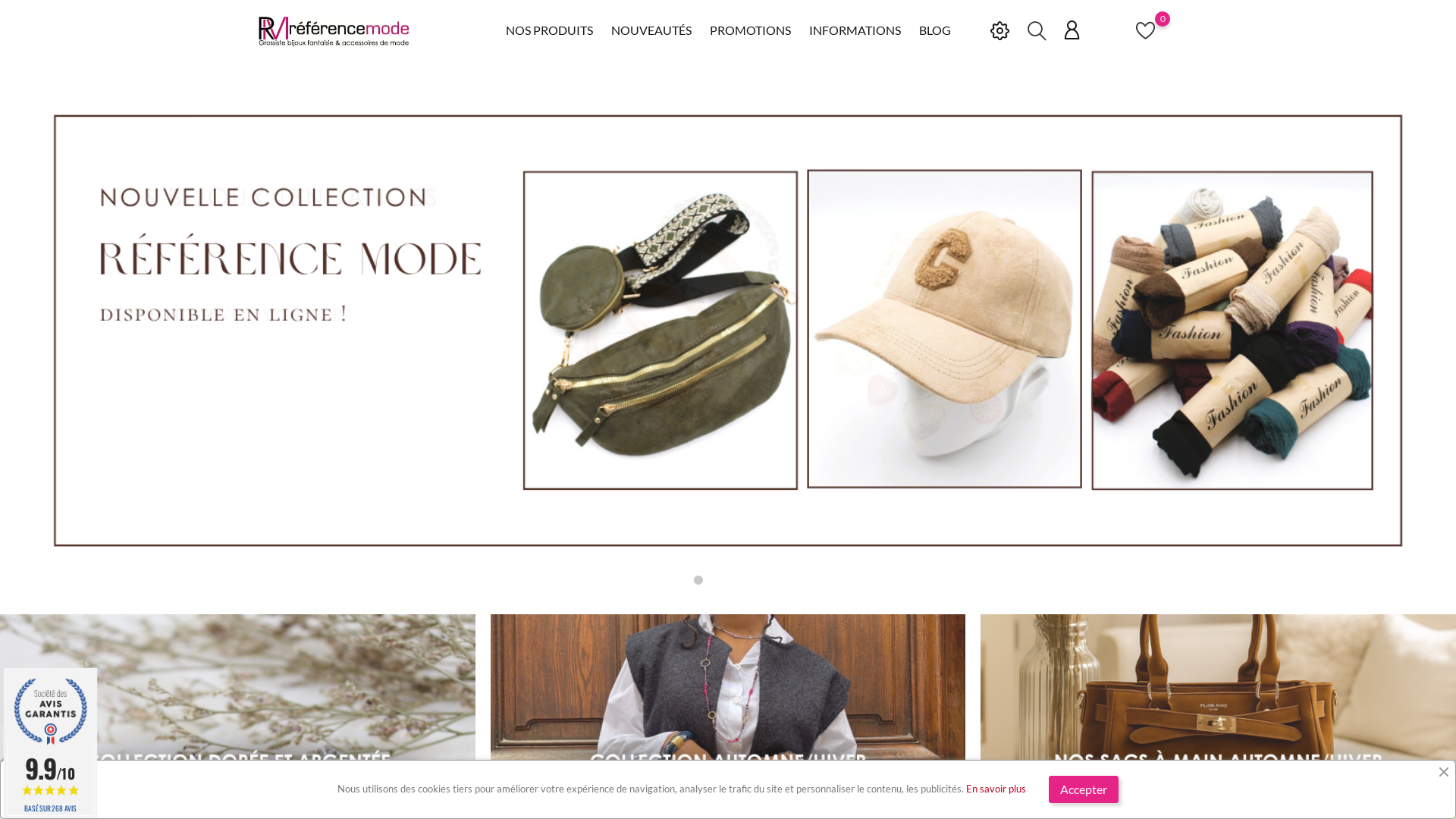Open the Nouveautés menu item

point(651,30)
